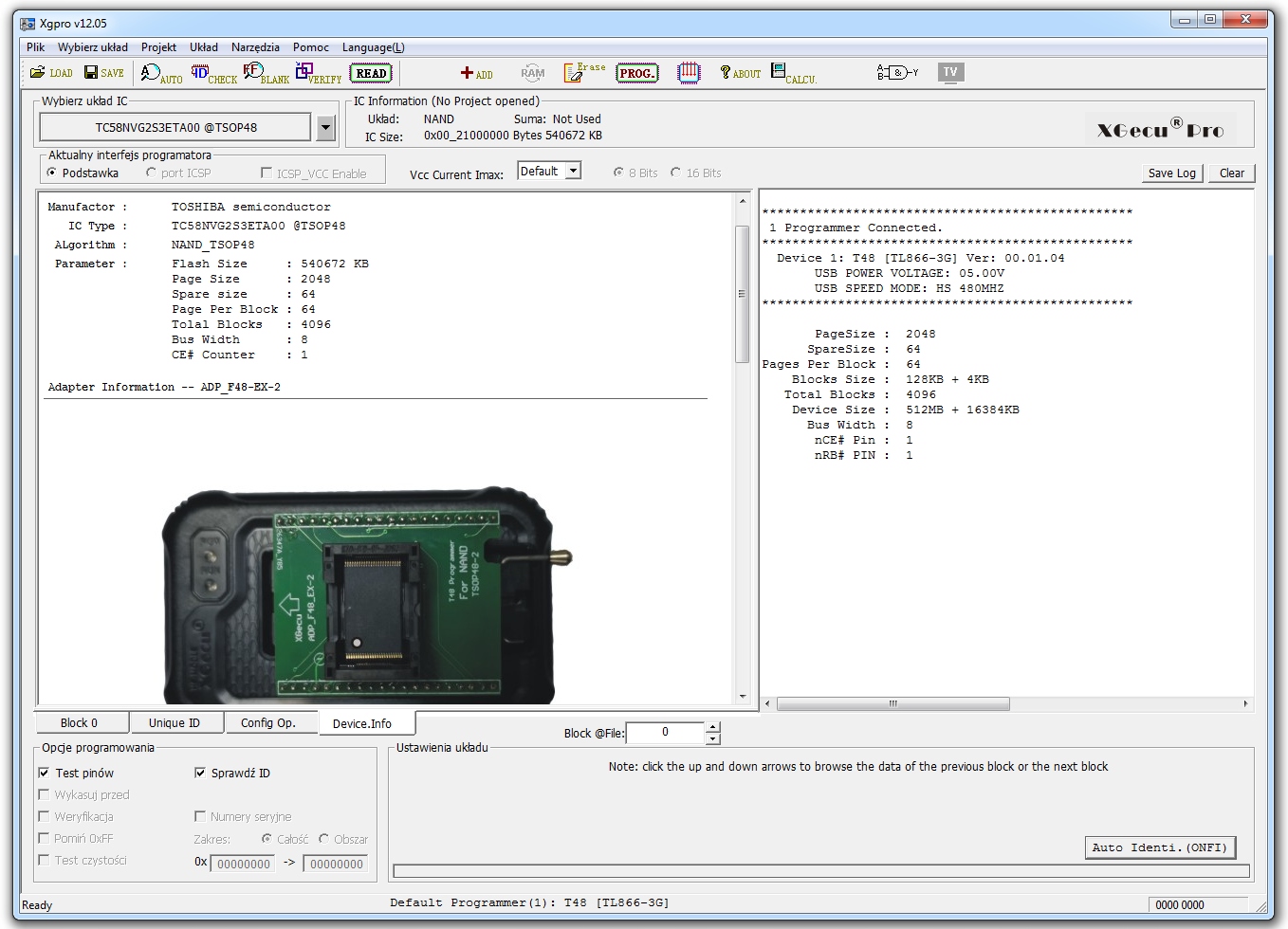Start BLANK check from the toolbar

[266, 74]
